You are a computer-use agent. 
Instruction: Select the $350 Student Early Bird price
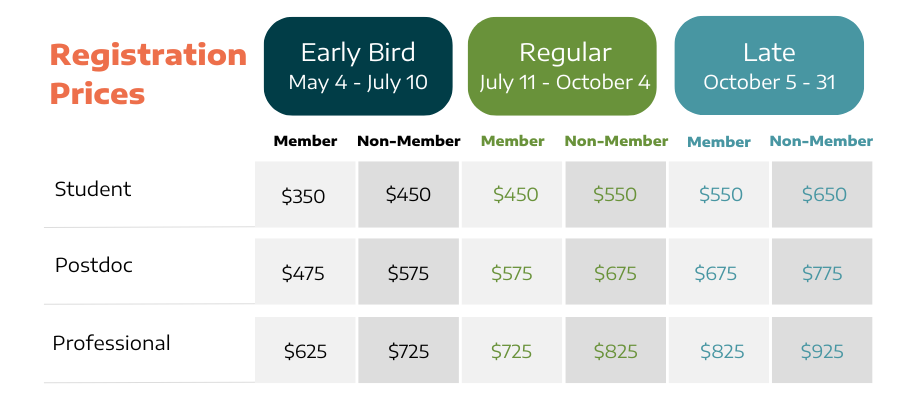click(x=304, y=196)
